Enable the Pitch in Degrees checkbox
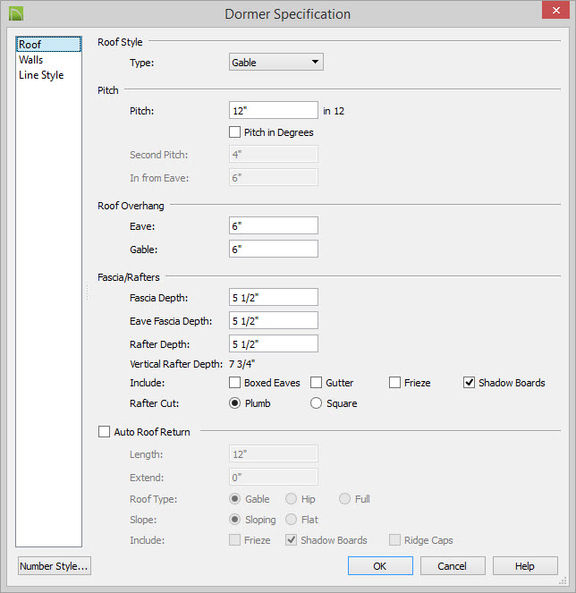Image resolution: width=576 pixels, height=593 pixels. coord(234,132)
